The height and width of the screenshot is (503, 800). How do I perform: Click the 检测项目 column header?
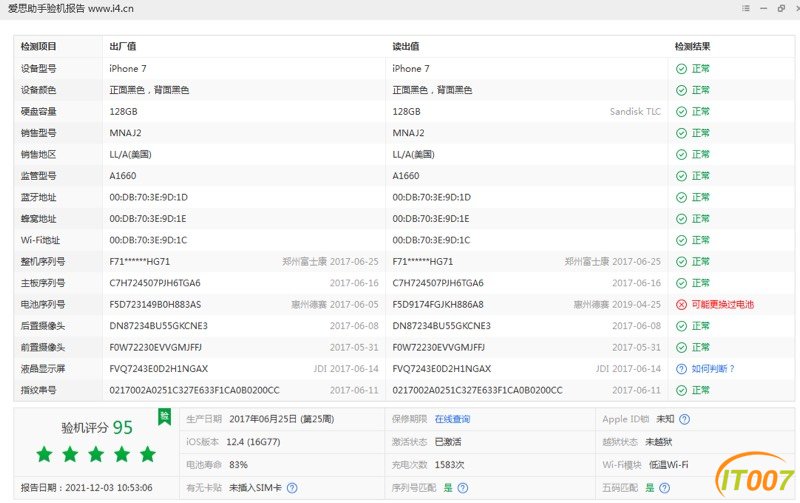point(38,46)
